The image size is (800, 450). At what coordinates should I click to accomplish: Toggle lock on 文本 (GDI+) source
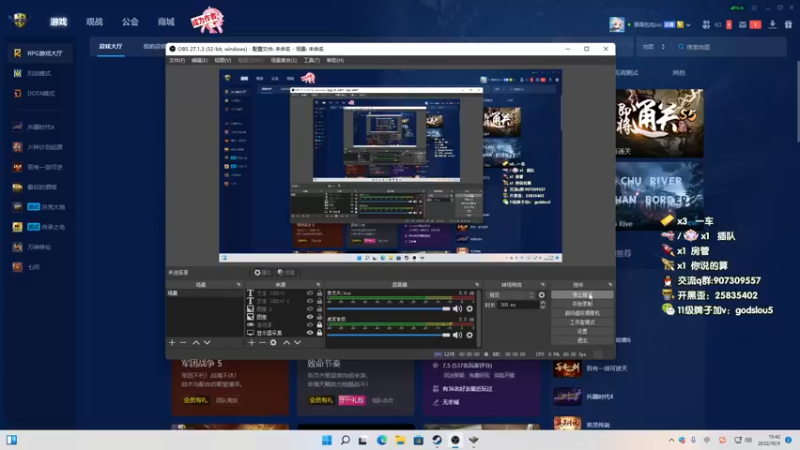(x=319, y=293)
